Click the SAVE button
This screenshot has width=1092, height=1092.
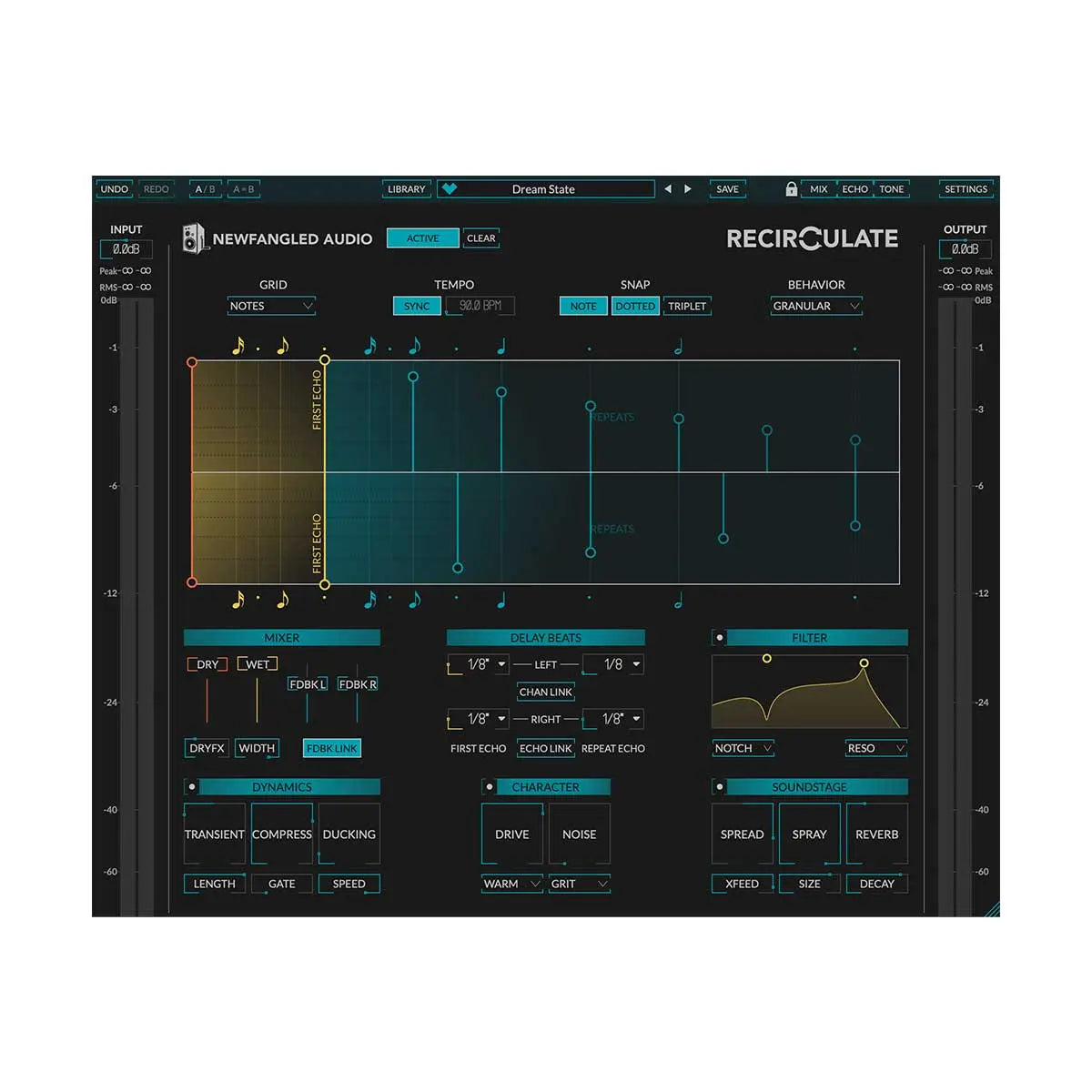726,189
